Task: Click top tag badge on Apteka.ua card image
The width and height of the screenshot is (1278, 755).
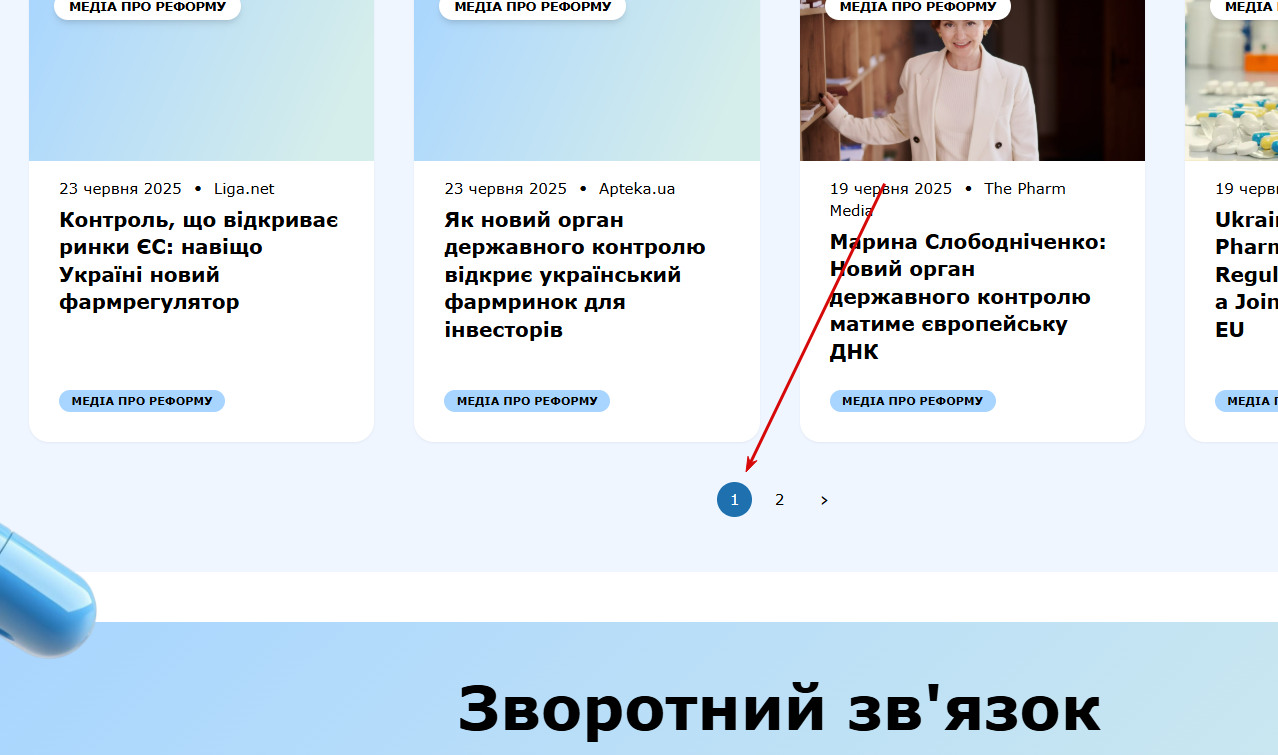Action: pos(532,8)
